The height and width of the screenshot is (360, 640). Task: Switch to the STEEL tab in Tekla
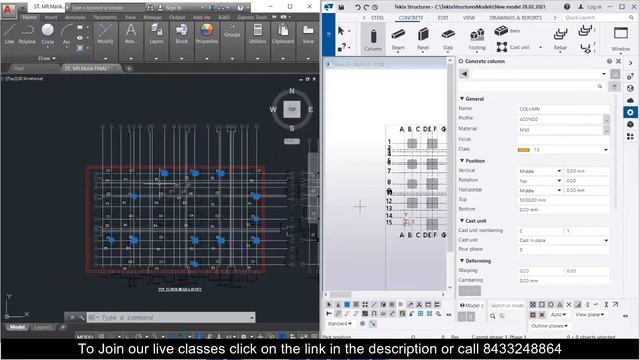pos(377,18)
